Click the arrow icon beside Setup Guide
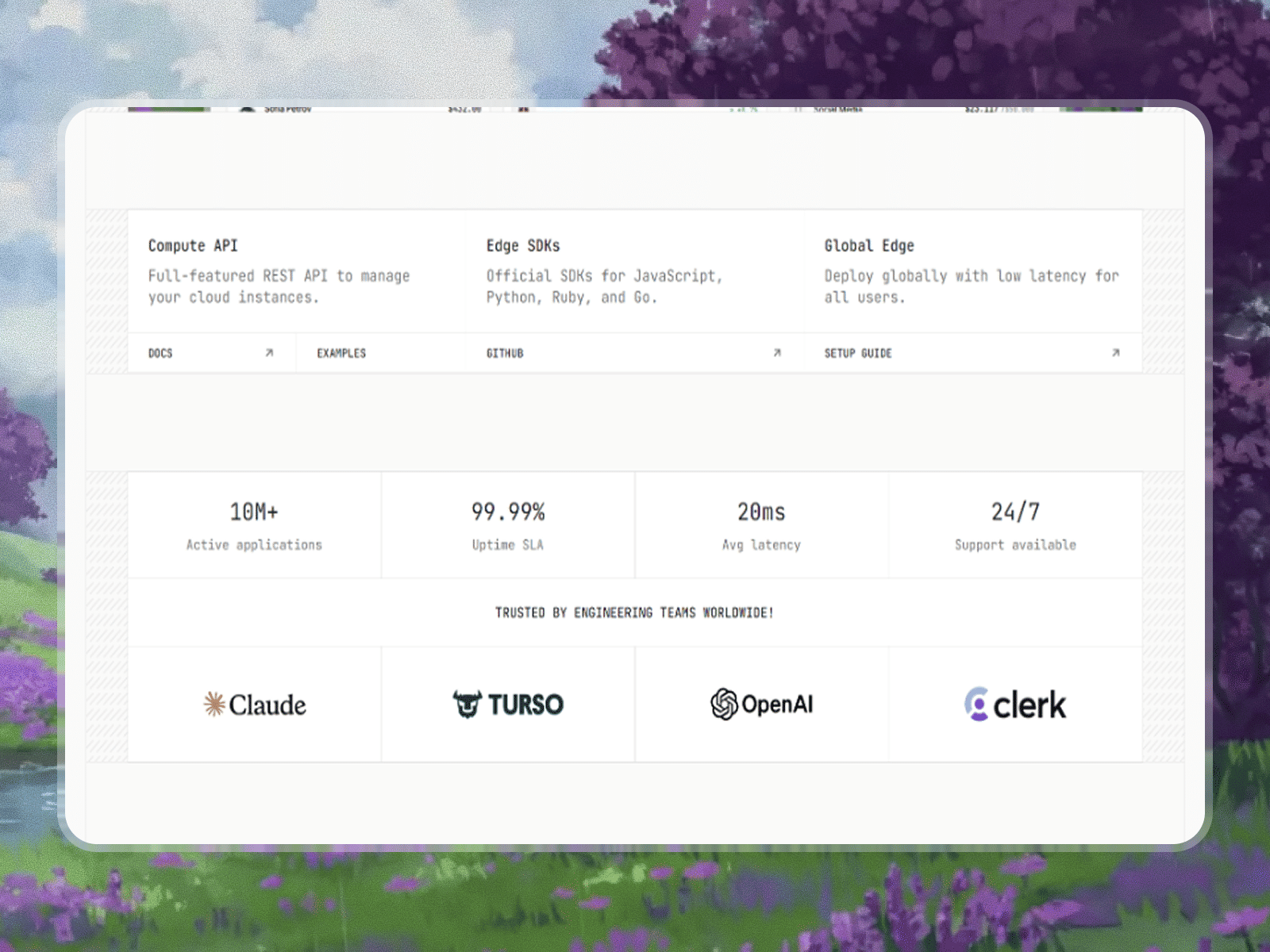 pyautogui.click(x=1115, y=353)
